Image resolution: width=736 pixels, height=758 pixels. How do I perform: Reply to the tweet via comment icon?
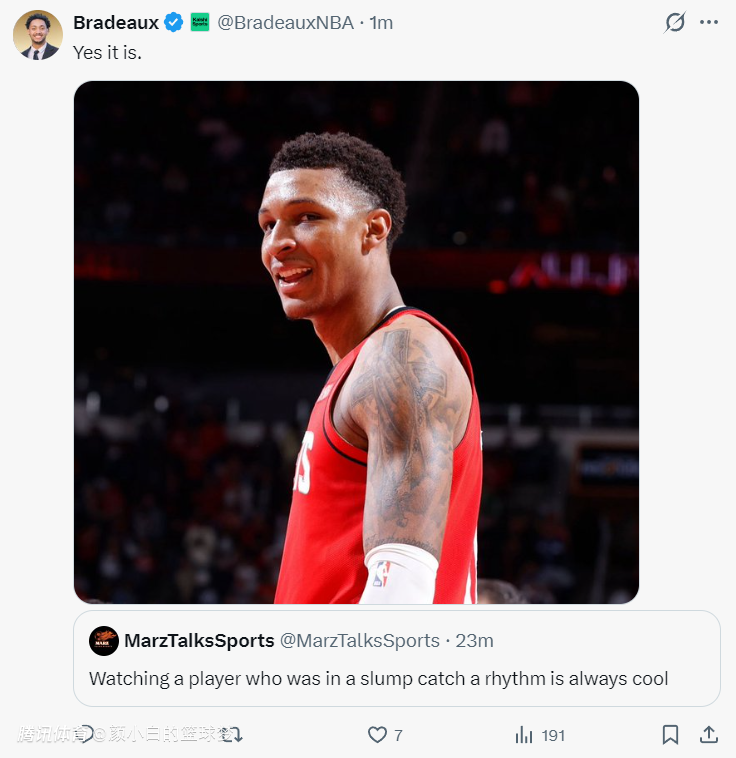(x=86, y=735)
